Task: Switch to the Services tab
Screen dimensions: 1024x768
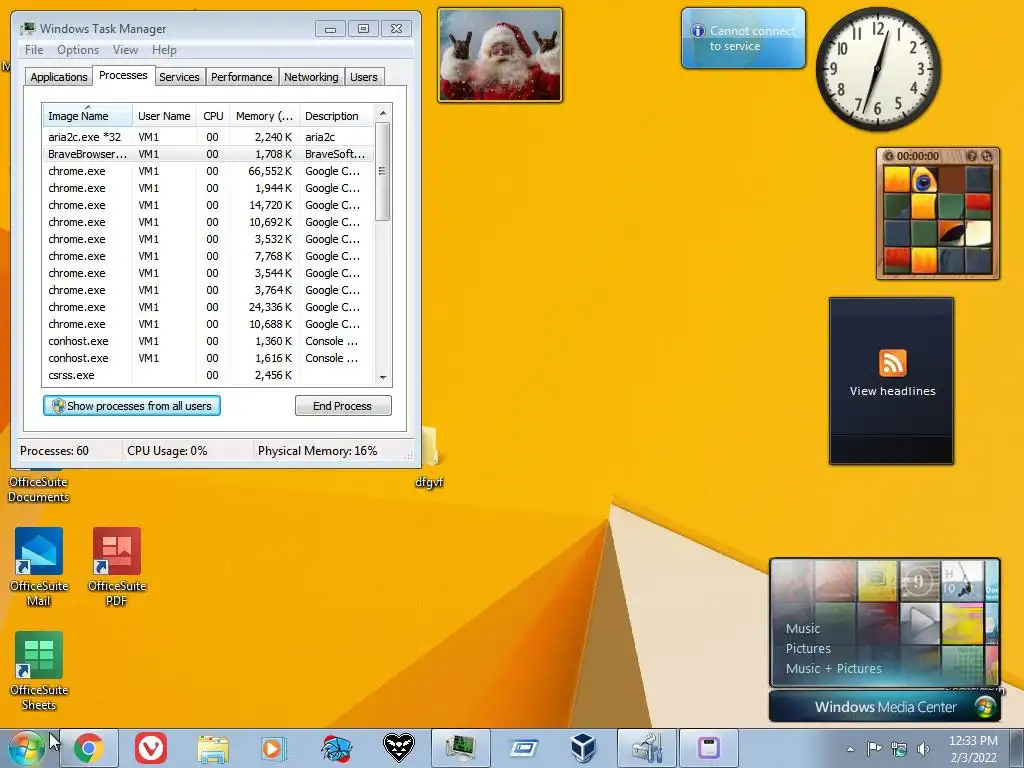Action: pos(179,76)
